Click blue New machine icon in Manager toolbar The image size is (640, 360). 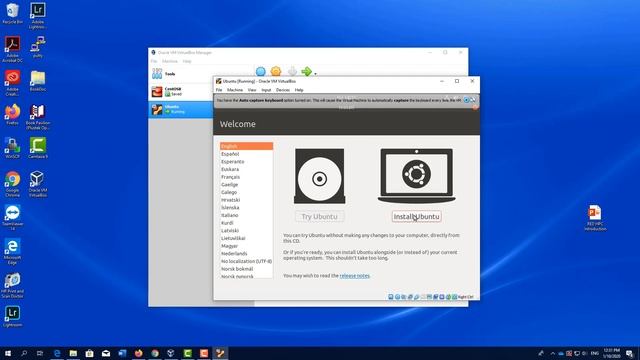point(260,71)
